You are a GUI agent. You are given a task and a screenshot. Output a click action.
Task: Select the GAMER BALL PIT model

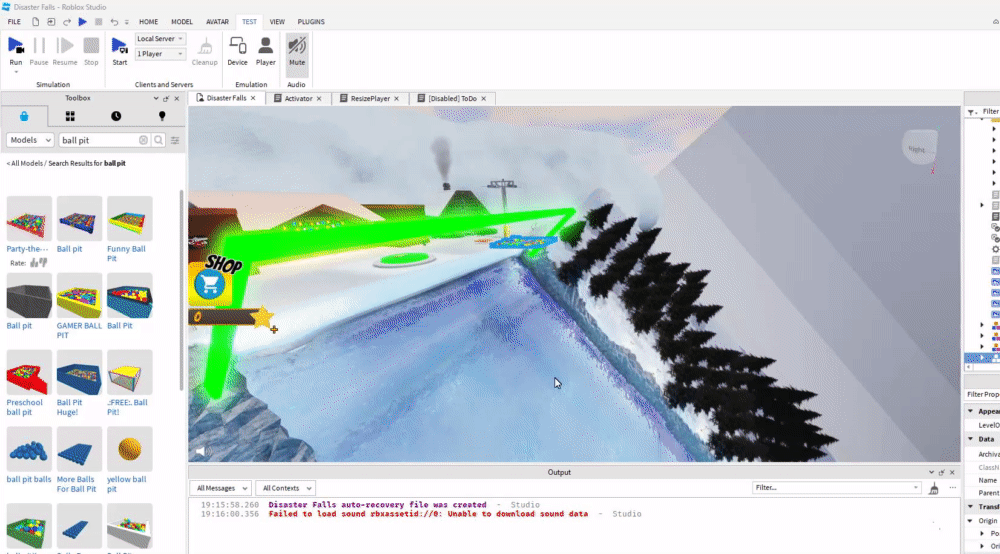pos(79,295)
